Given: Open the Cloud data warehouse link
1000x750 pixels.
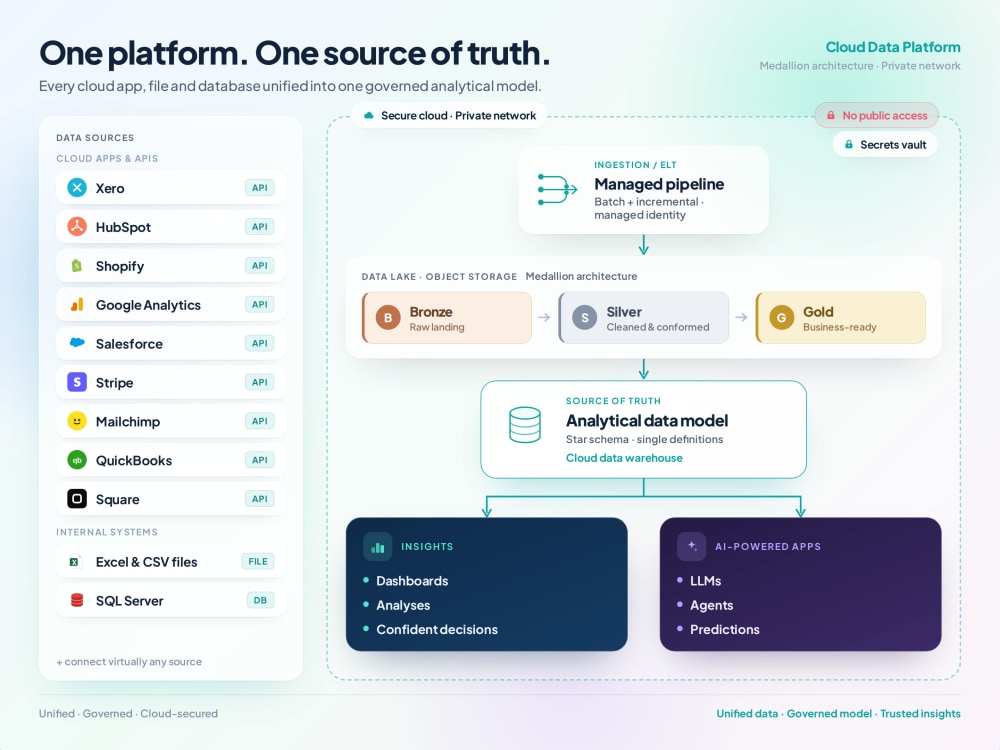Looking at the screenshot, I should [624, 458].
